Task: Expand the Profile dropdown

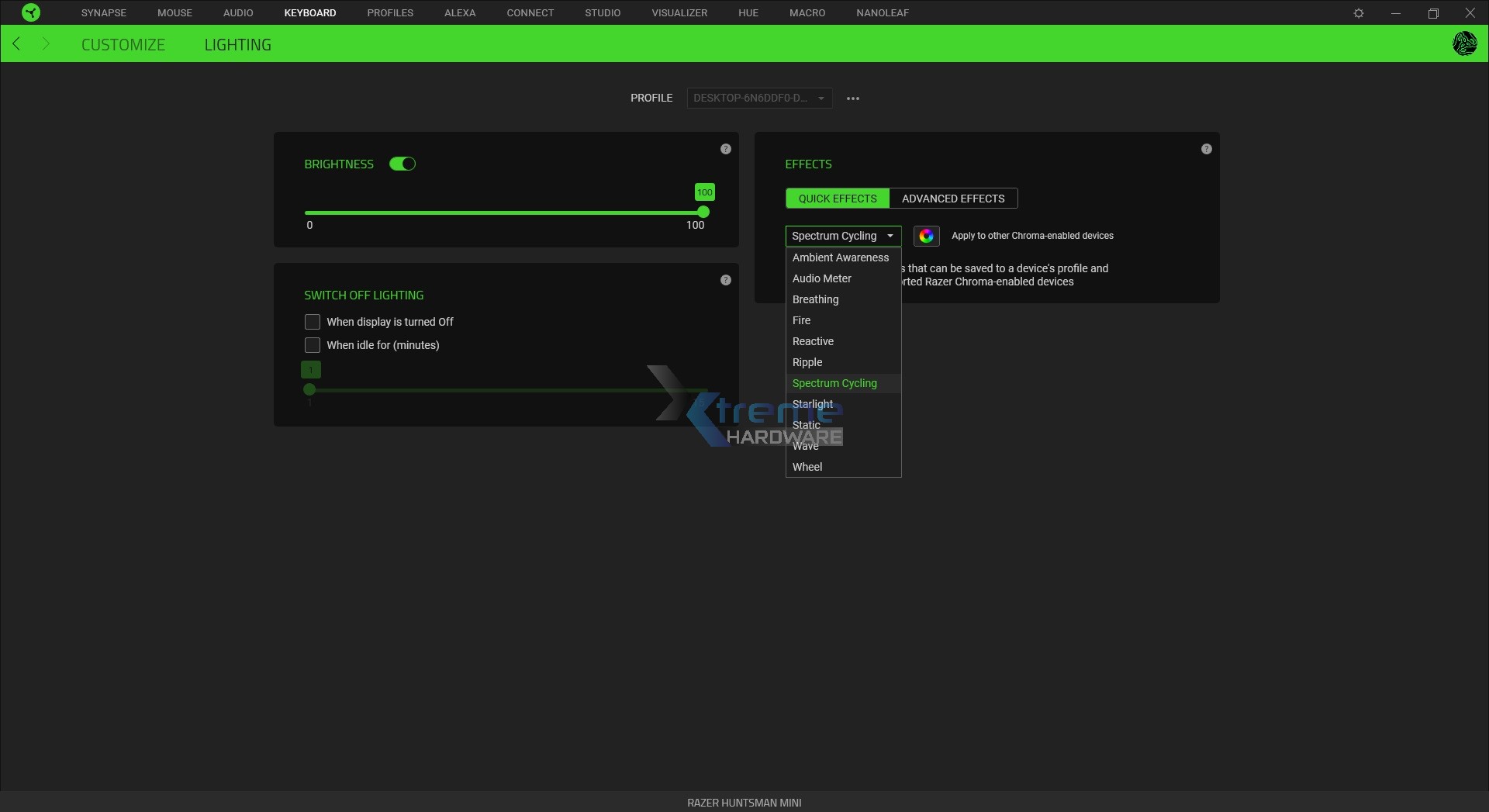Action: pos(758,98)
